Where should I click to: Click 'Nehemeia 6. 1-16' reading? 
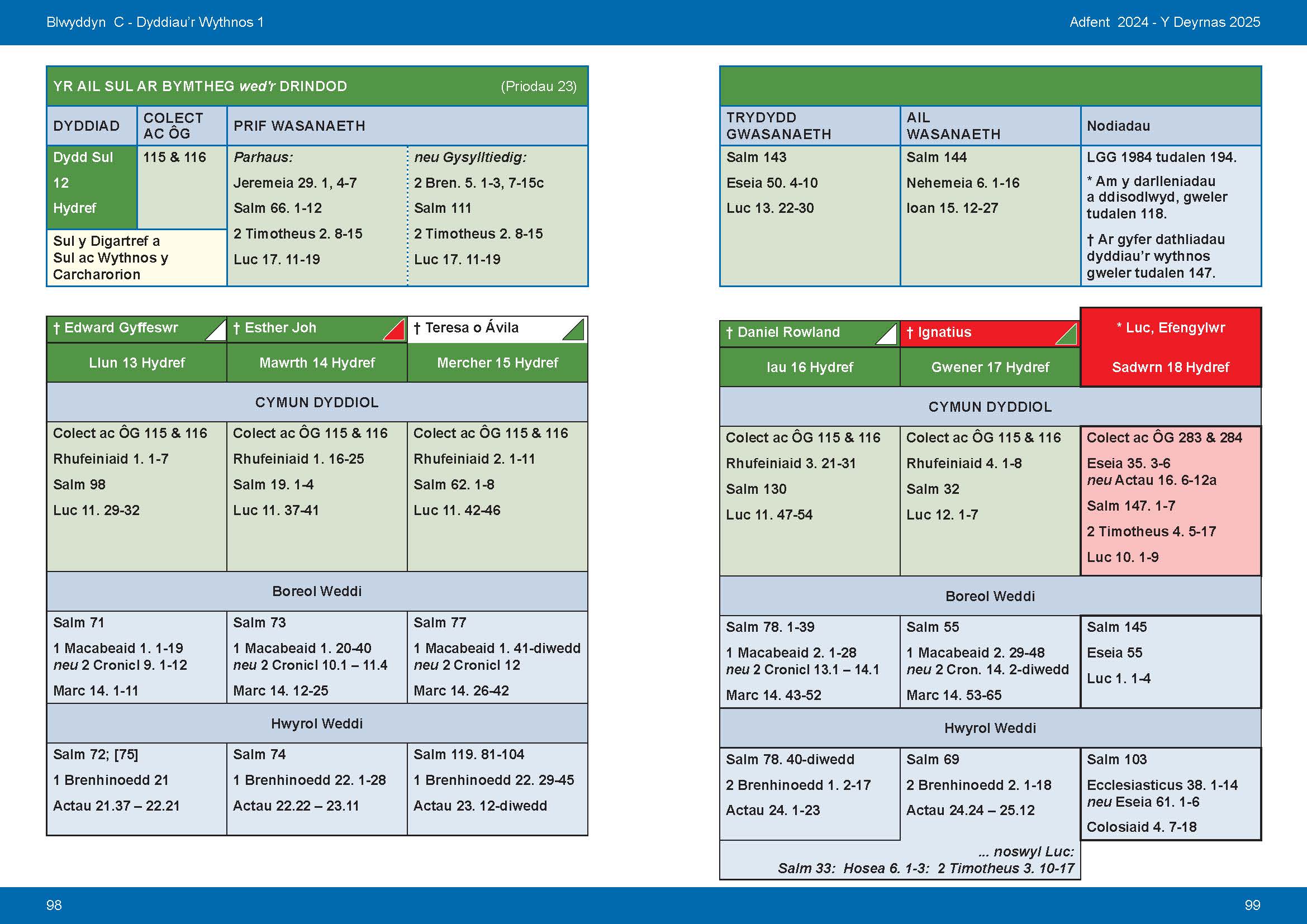point(963,183)
